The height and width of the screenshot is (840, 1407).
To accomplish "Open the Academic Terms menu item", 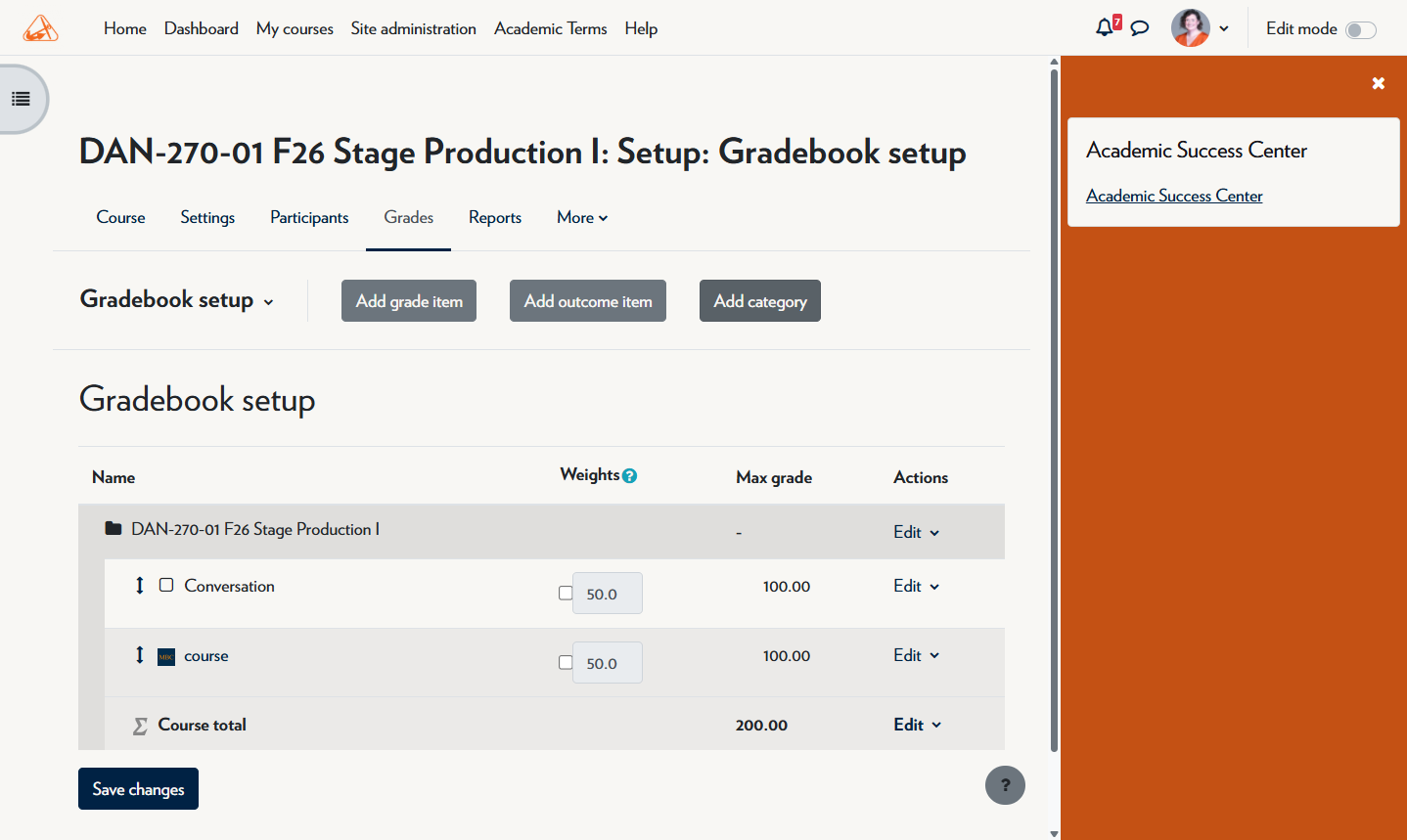I will pos(551,28).
